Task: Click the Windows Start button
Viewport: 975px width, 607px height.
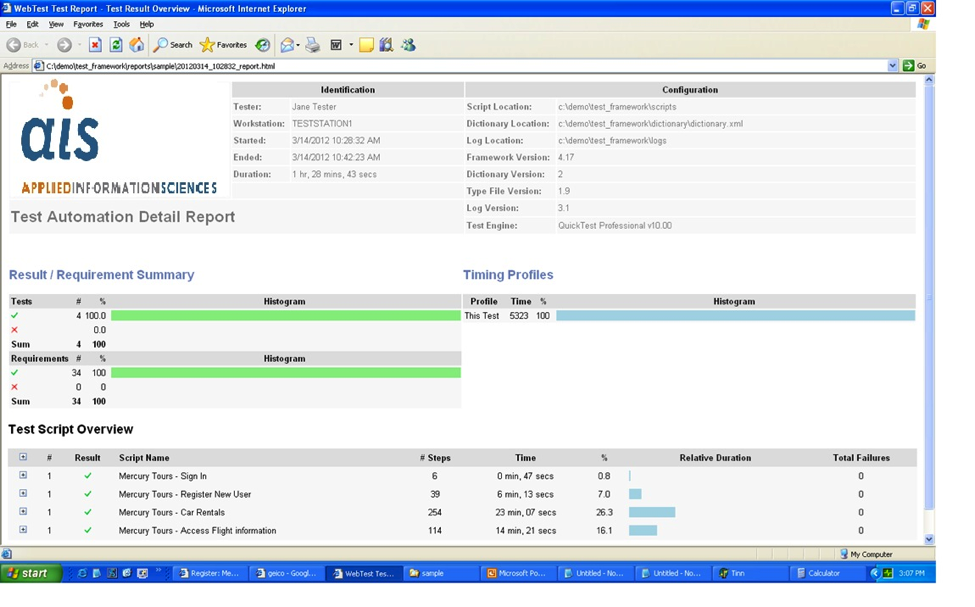Action: click(x=31, y=574)
